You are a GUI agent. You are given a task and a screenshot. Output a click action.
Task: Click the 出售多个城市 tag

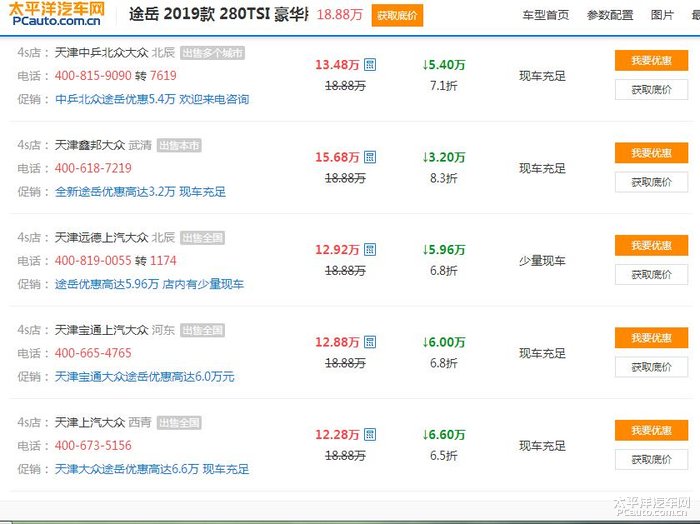click(x=212, y=53)
